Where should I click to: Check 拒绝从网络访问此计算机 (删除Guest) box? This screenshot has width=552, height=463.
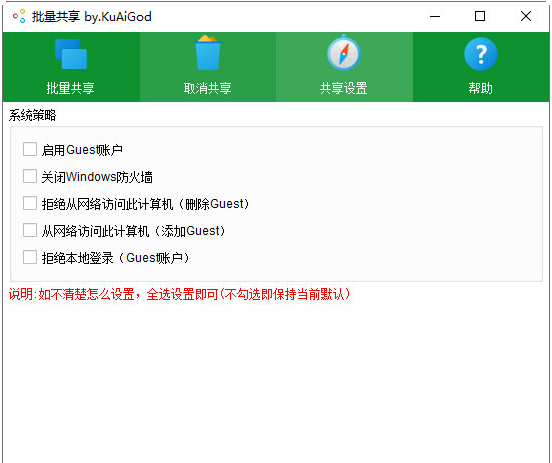pyautogui.click(x=30, y=203)
